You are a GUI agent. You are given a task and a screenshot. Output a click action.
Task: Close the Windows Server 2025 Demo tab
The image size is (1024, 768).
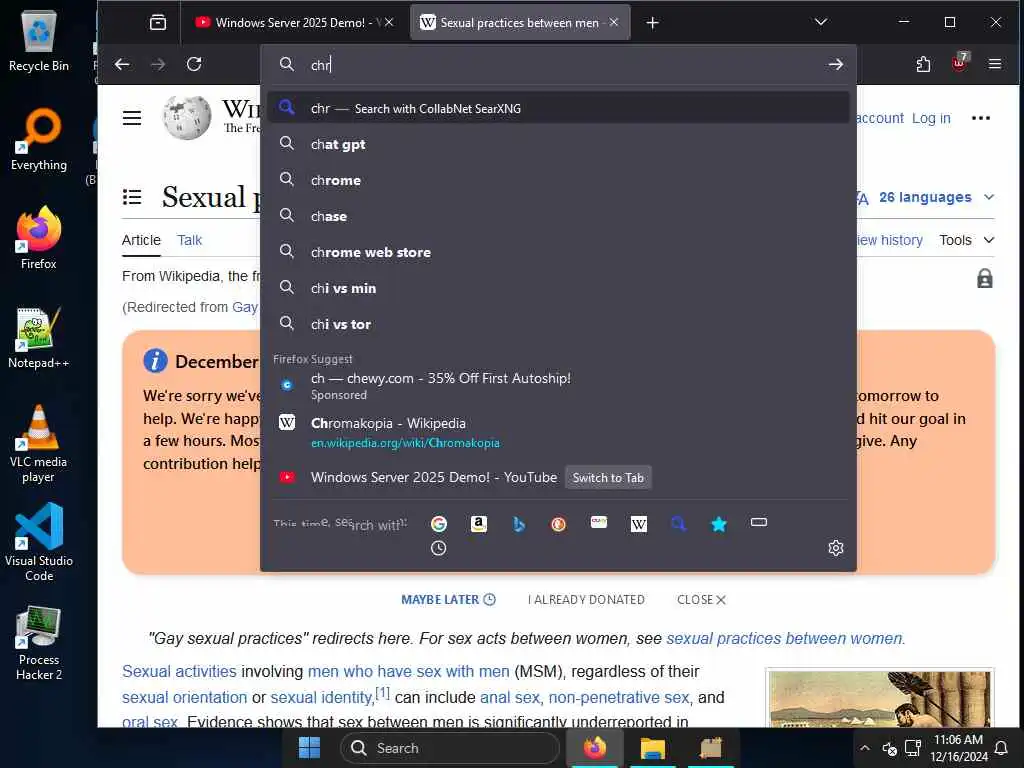389,22
